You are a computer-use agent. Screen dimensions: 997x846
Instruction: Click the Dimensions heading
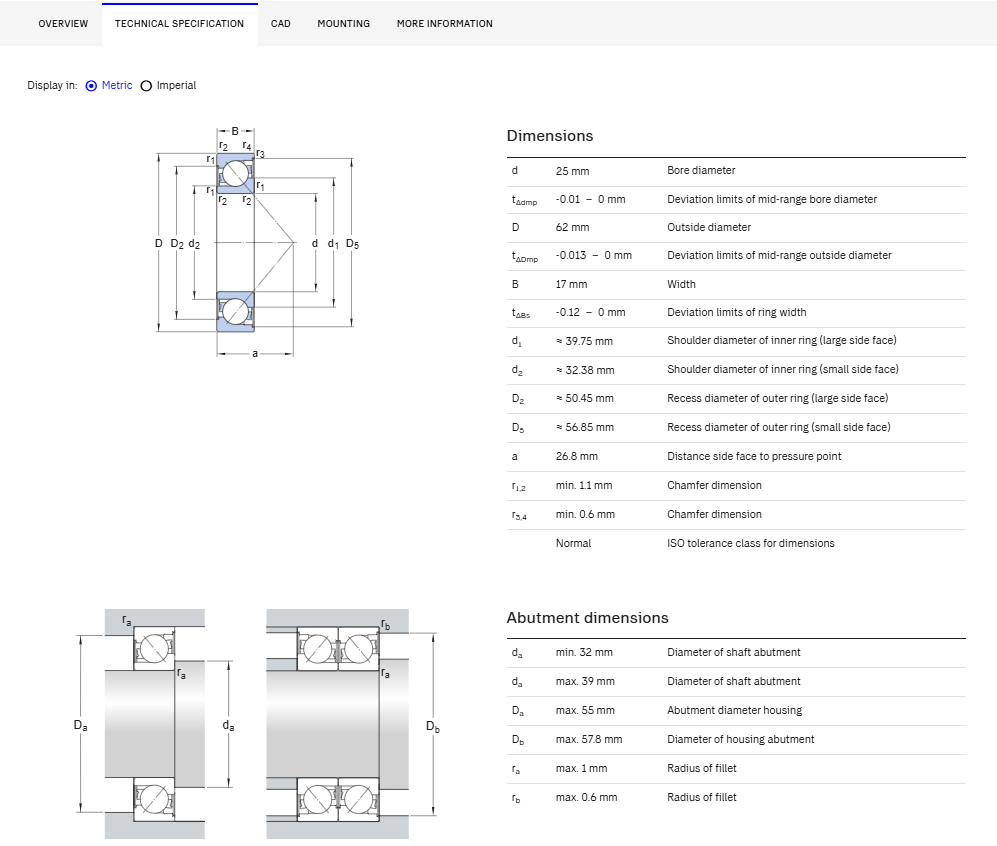click(549, 136)
